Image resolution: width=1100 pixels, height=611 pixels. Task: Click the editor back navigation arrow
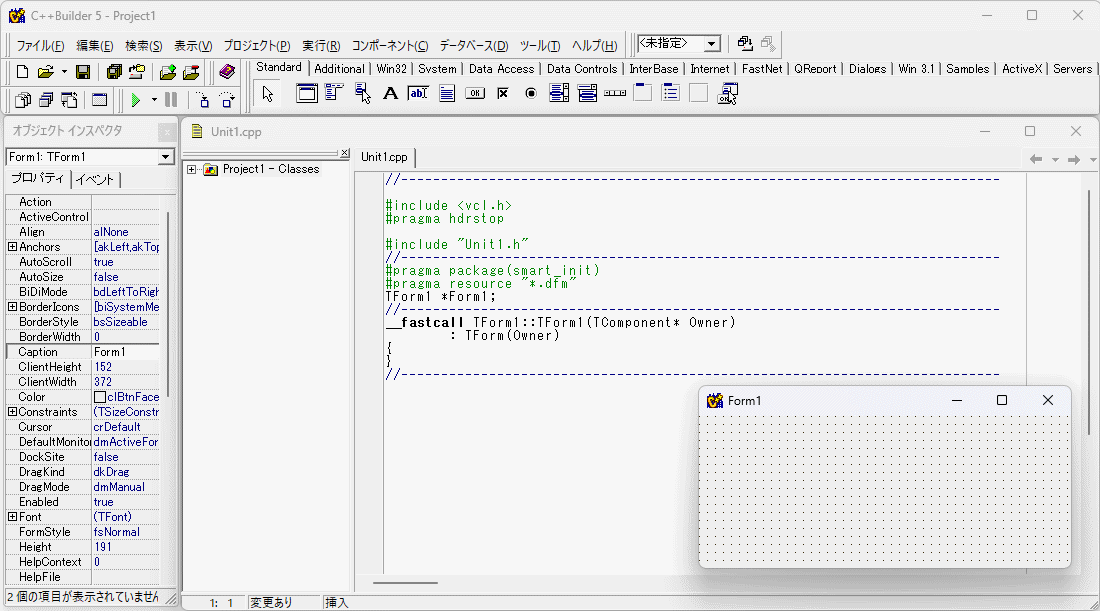click(1035, 159)
